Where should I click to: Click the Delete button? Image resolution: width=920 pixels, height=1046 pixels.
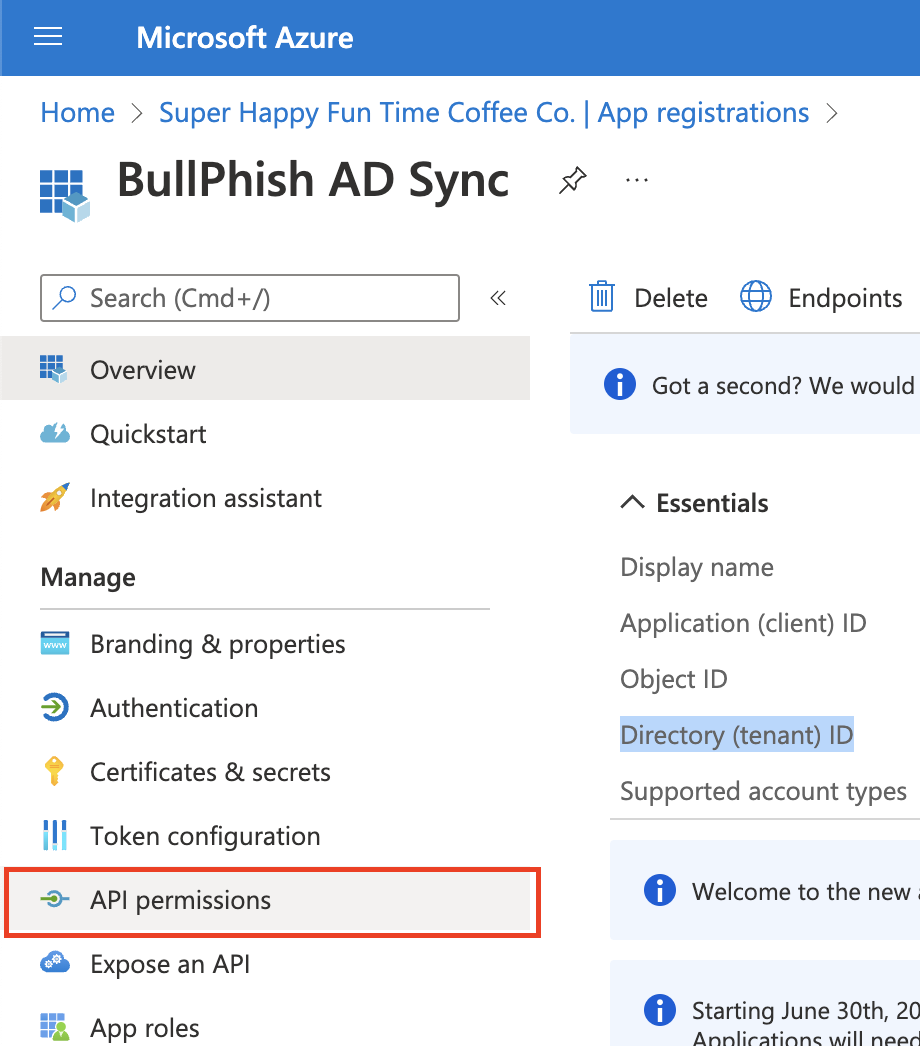[x=648, y=298]
